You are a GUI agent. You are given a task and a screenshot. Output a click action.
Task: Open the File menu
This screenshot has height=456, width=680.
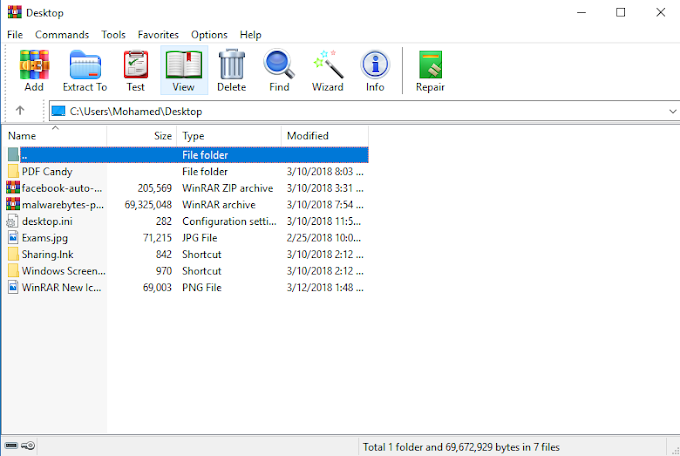[x=15, y=35]
